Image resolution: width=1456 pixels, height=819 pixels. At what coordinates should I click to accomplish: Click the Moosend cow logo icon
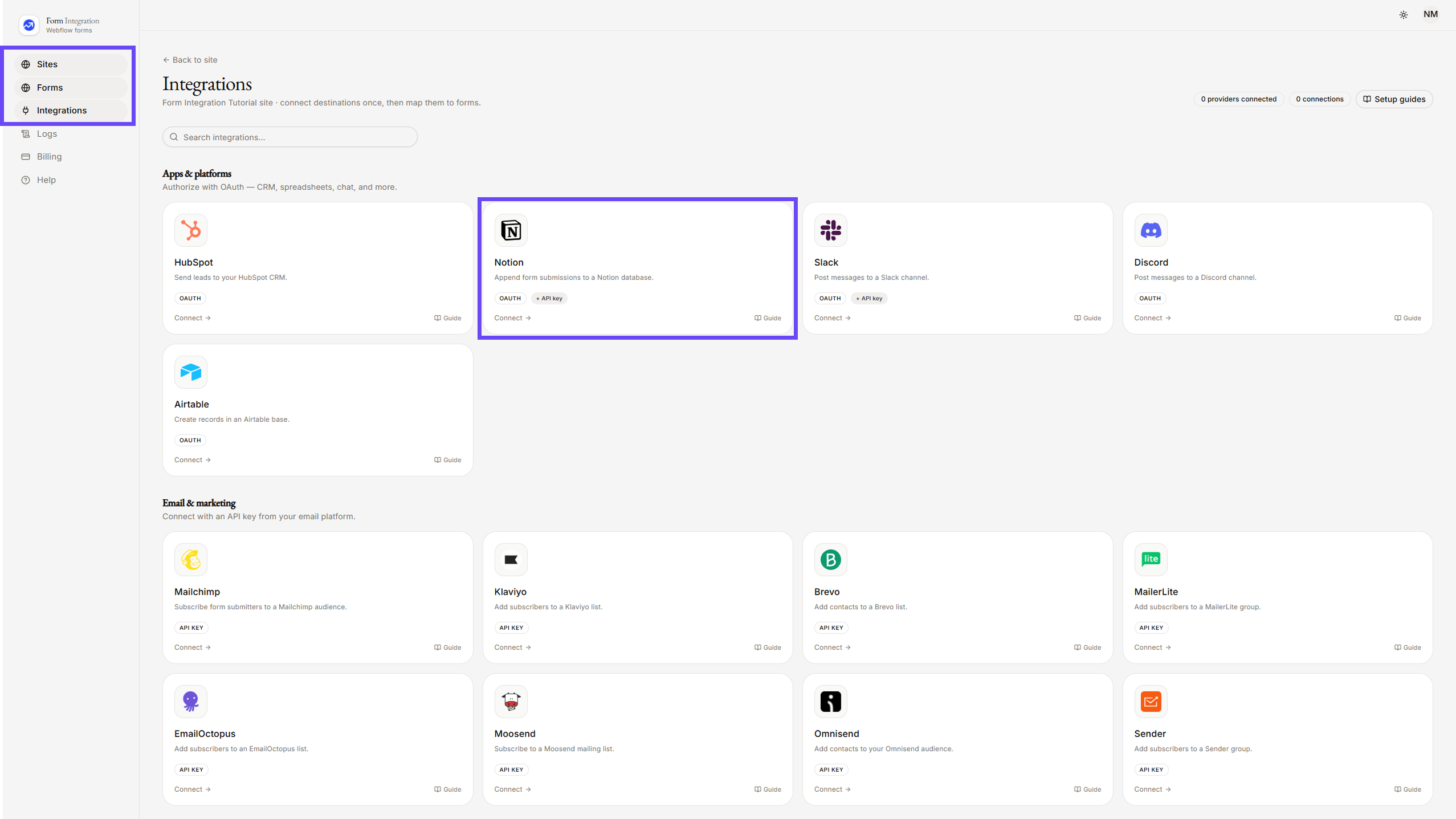pyautogui.click(x=511, y=702)
